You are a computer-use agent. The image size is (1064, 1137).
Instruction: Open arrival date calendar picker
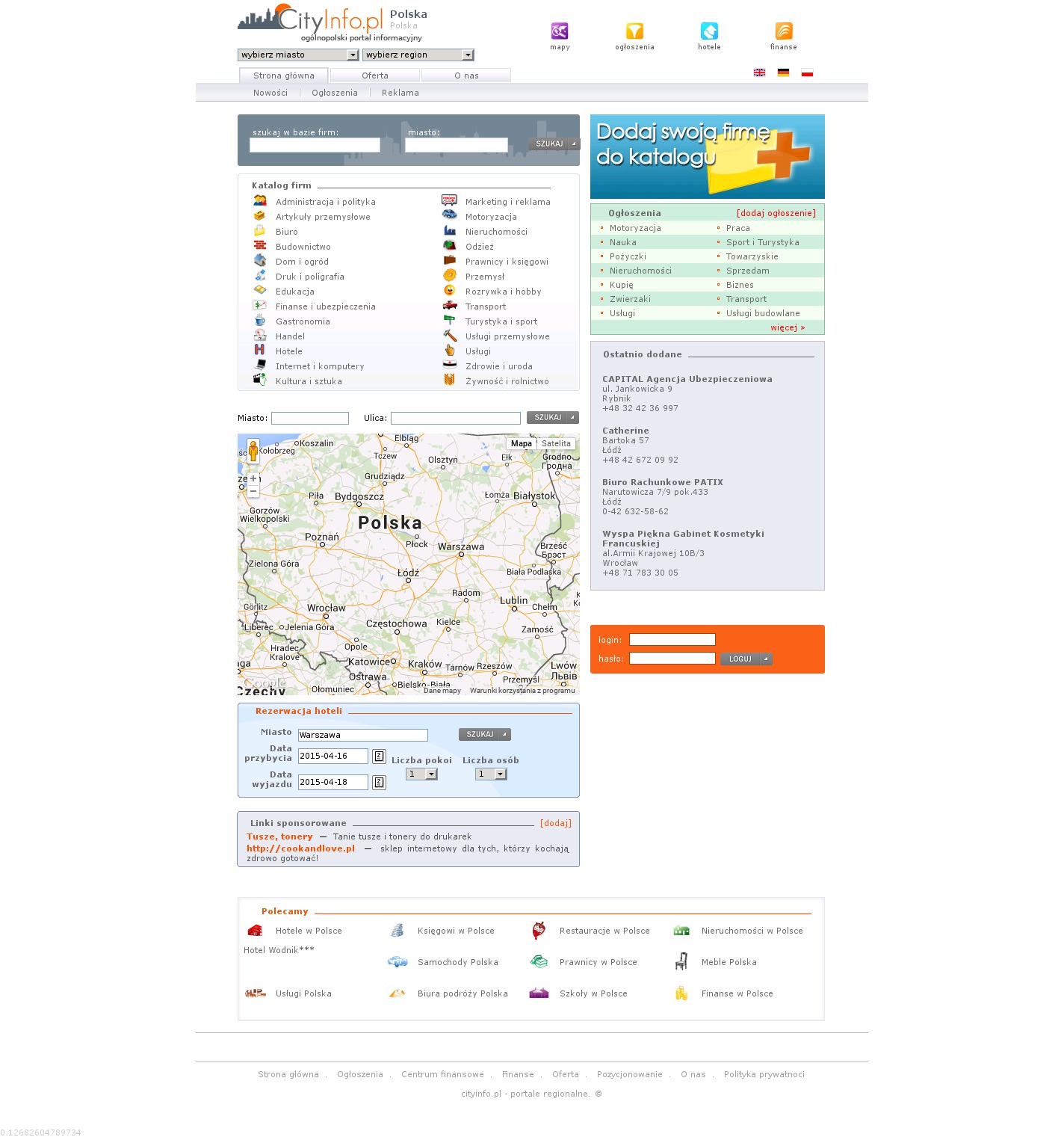click(x=379, y=757)
